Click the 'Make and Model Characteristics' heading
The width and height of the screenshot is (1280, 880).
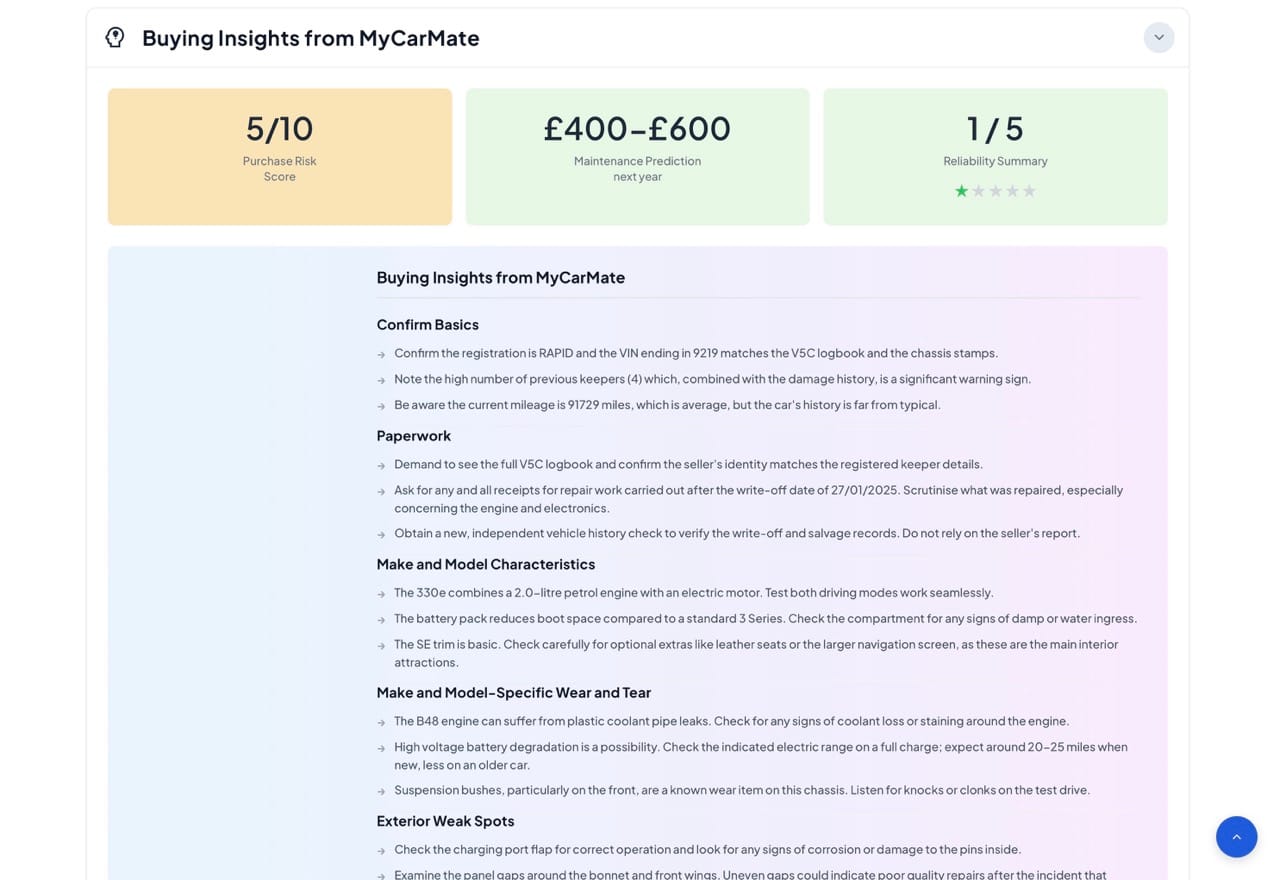(485, 564)
